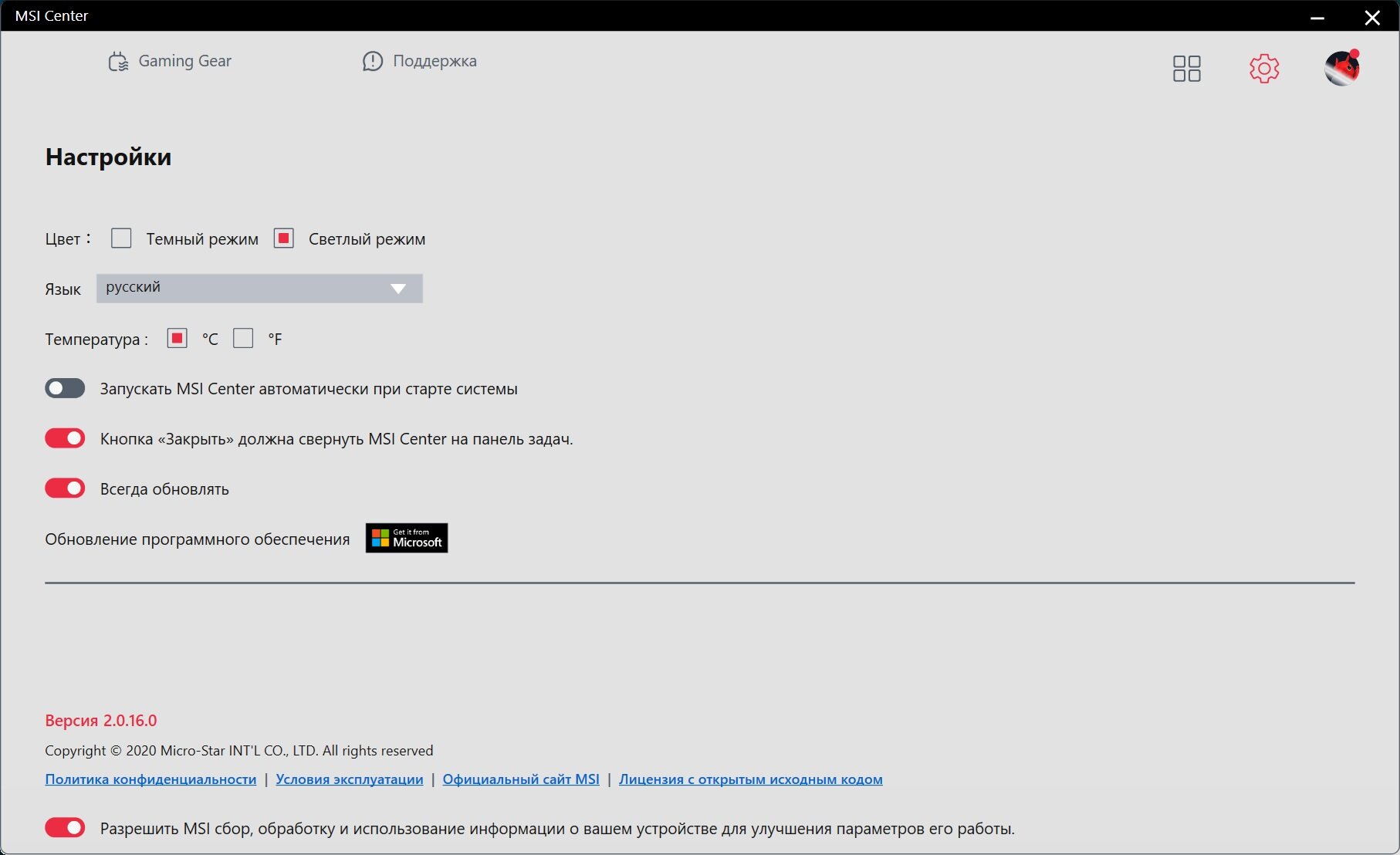Open the features grid view icon
Image resolution: width=1400 pixels, height=855 pixels.
click(1186, 69)
